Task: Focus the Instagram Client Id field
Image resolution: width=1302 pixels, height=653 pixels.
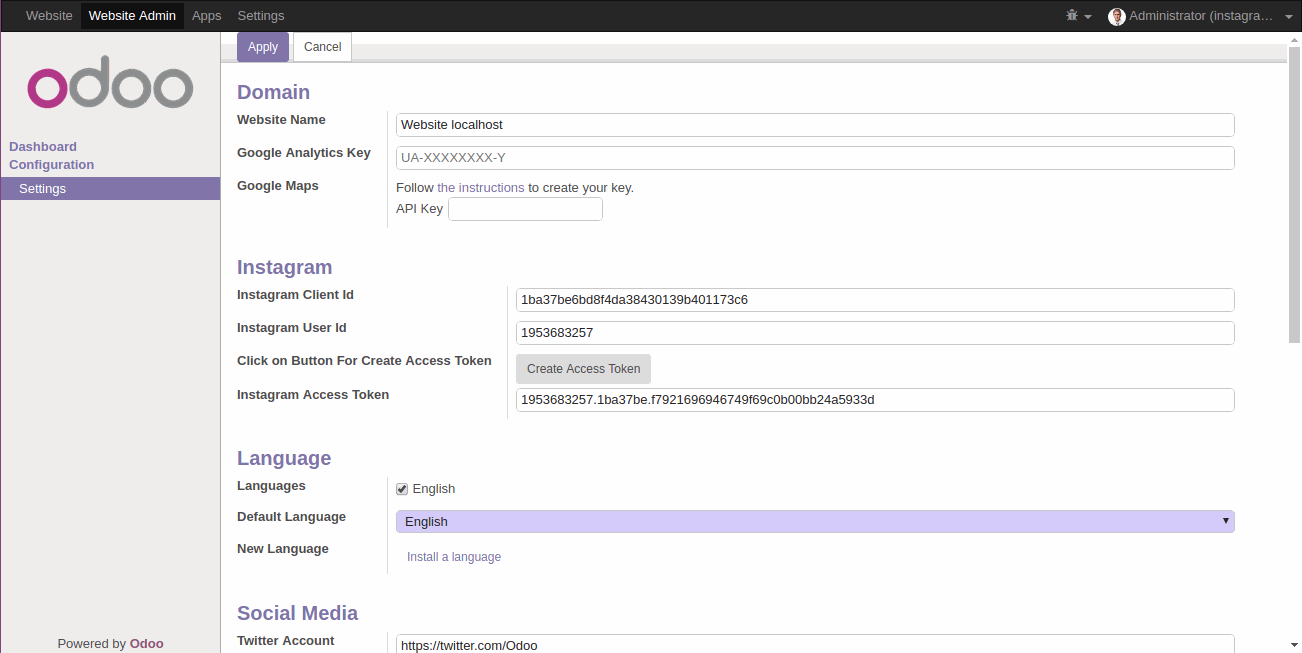Action: (x=875, y=300)
